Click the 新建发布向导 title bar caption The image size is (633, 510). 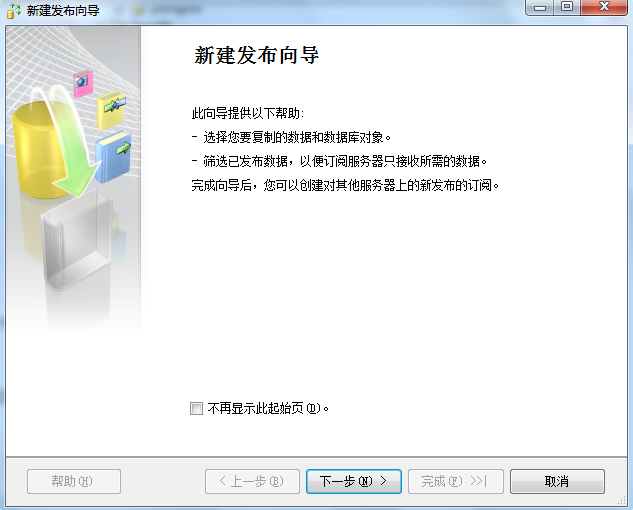(63, 10)
